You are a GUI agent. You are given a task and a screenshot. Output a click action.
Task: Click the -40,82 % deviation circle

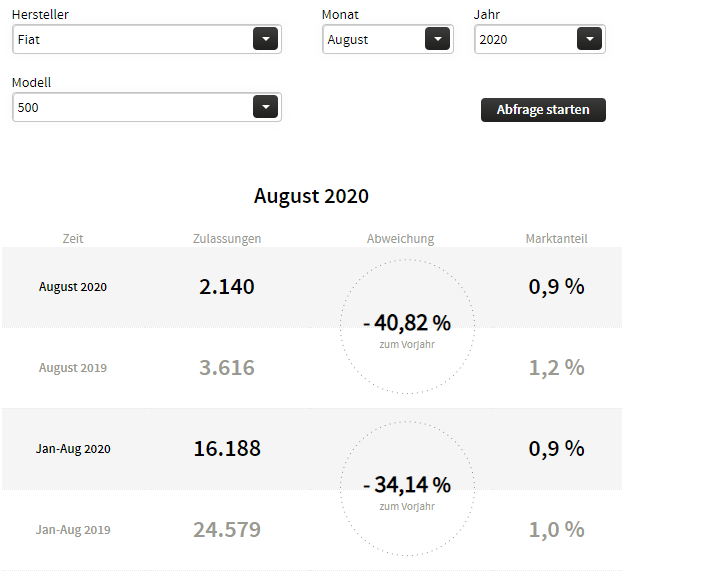tap(407, 327)
